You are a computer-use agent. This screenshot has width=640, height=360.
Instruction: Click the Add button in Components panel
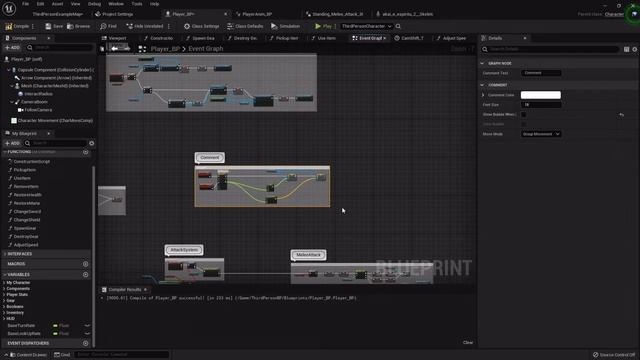tap(12, 48)
